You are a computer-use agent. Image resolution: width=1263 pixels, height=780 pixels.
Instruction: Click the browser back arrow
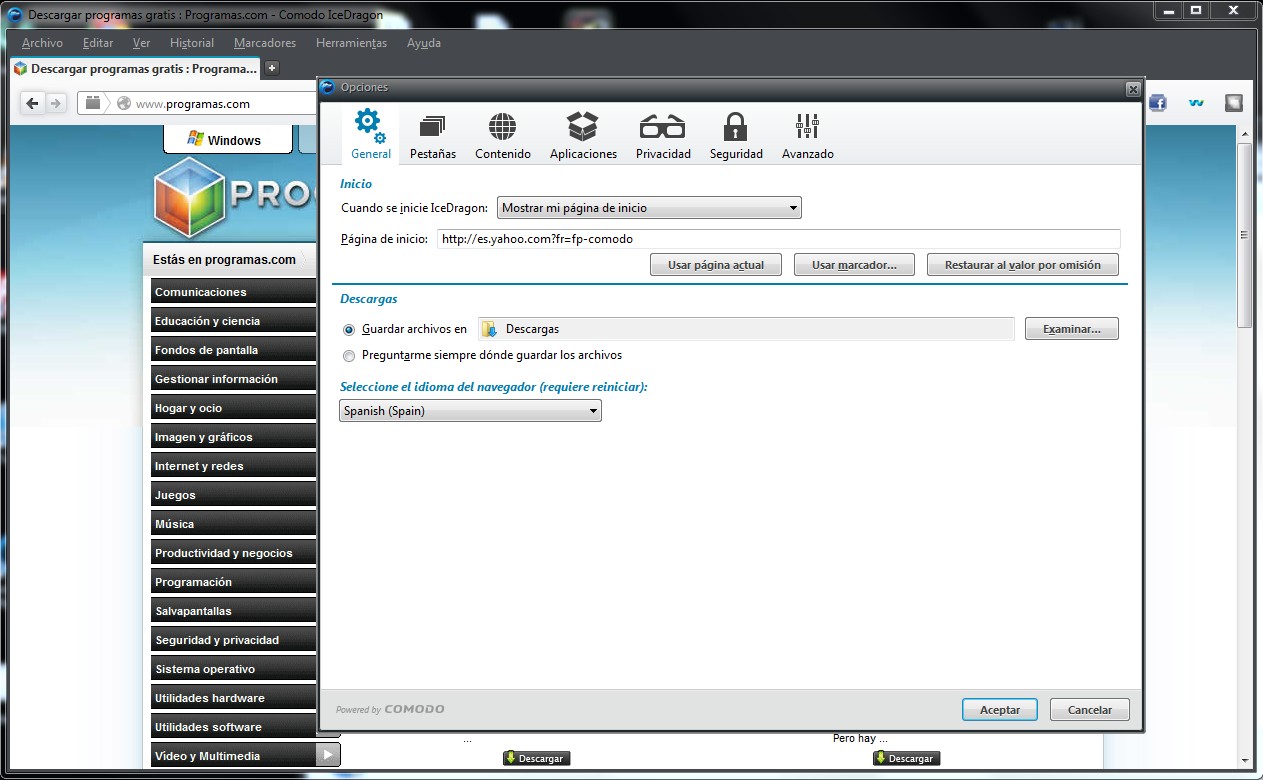pos(33,103)
